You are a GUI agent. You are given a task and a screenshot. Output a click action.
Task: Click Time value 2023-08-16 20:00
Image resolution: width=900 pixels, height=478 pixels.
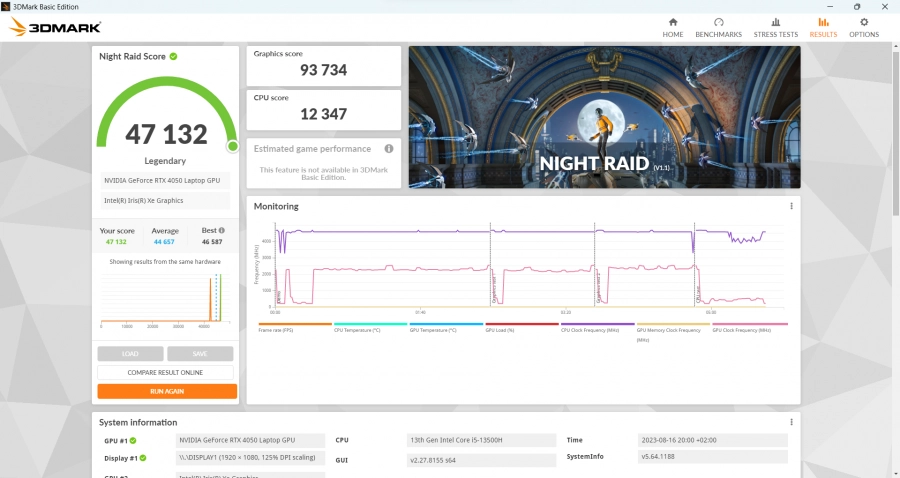point(712,440)
